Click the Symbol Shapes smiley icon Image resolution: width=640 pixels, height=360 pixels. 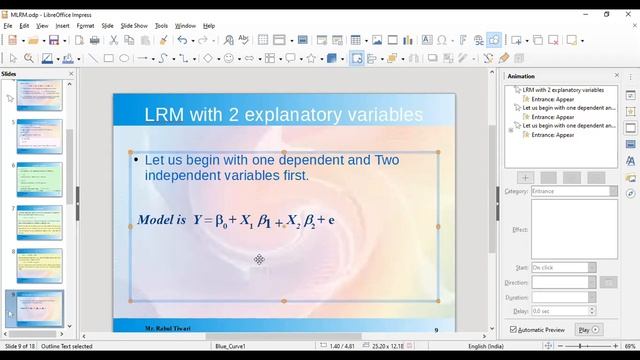(229, 58)
